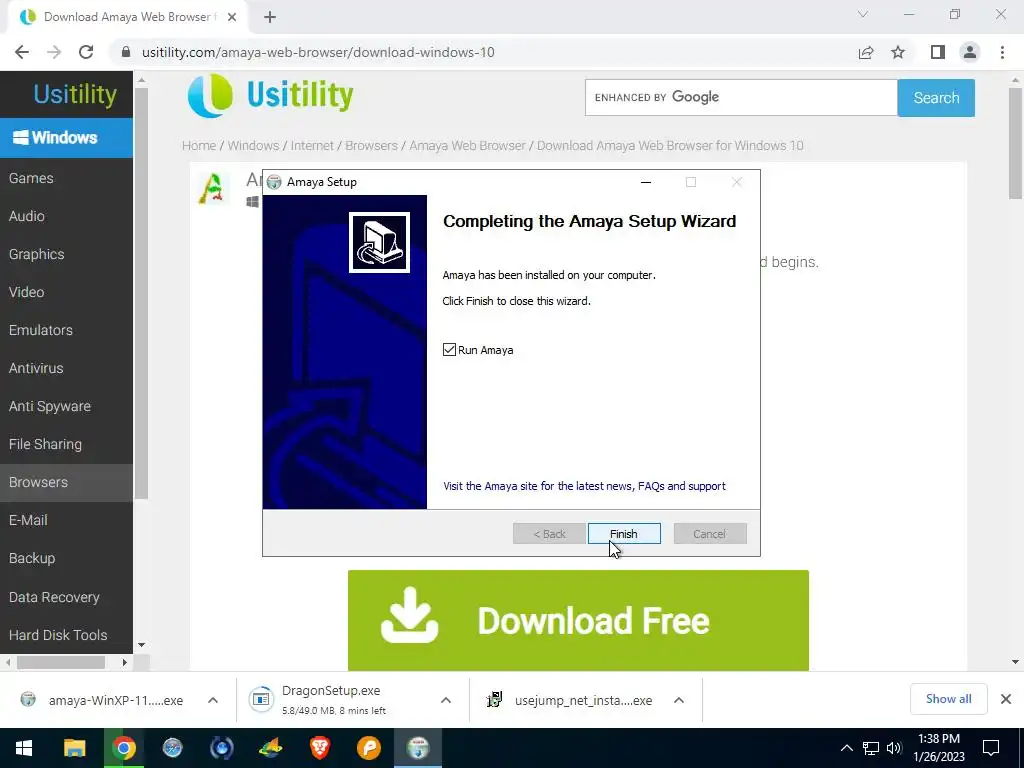Click the address bar URL
Screen dimensions: 1024x768
point(318,52)
